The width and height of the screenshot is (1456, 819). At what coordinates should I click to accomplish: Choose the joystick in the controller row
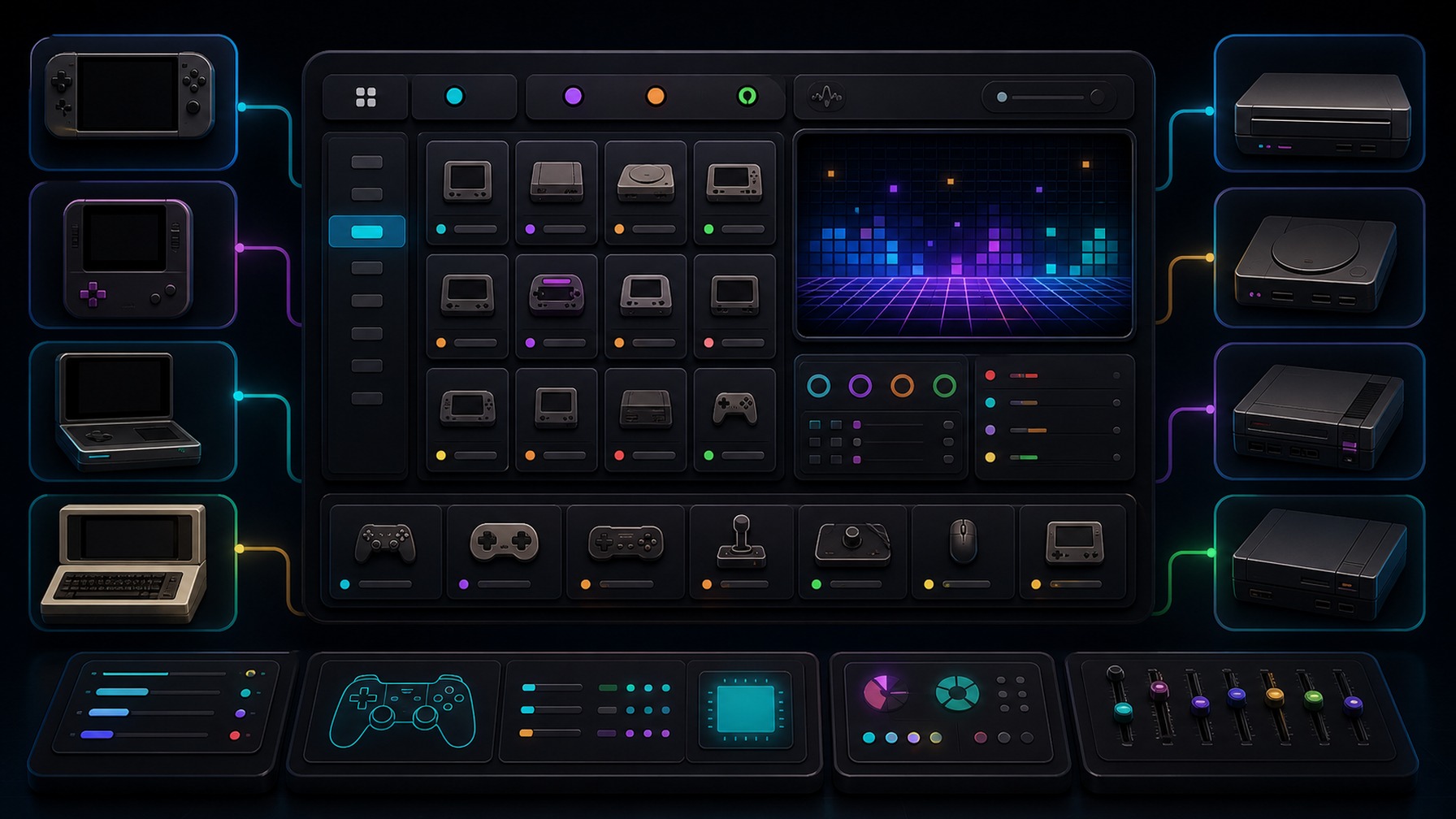pos(741,552)
